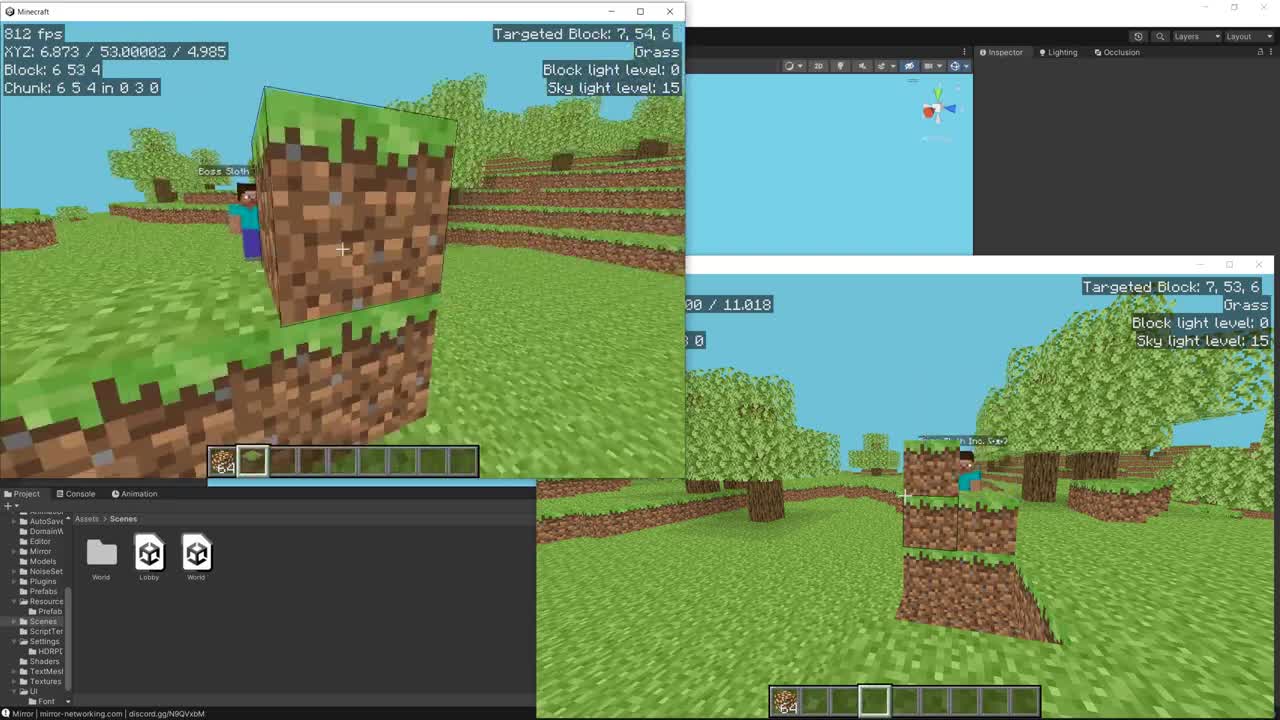Viewport: 1280px width, 720px height.
Task: Switch to the Lighting tab
Action: tap(1058, 52)
